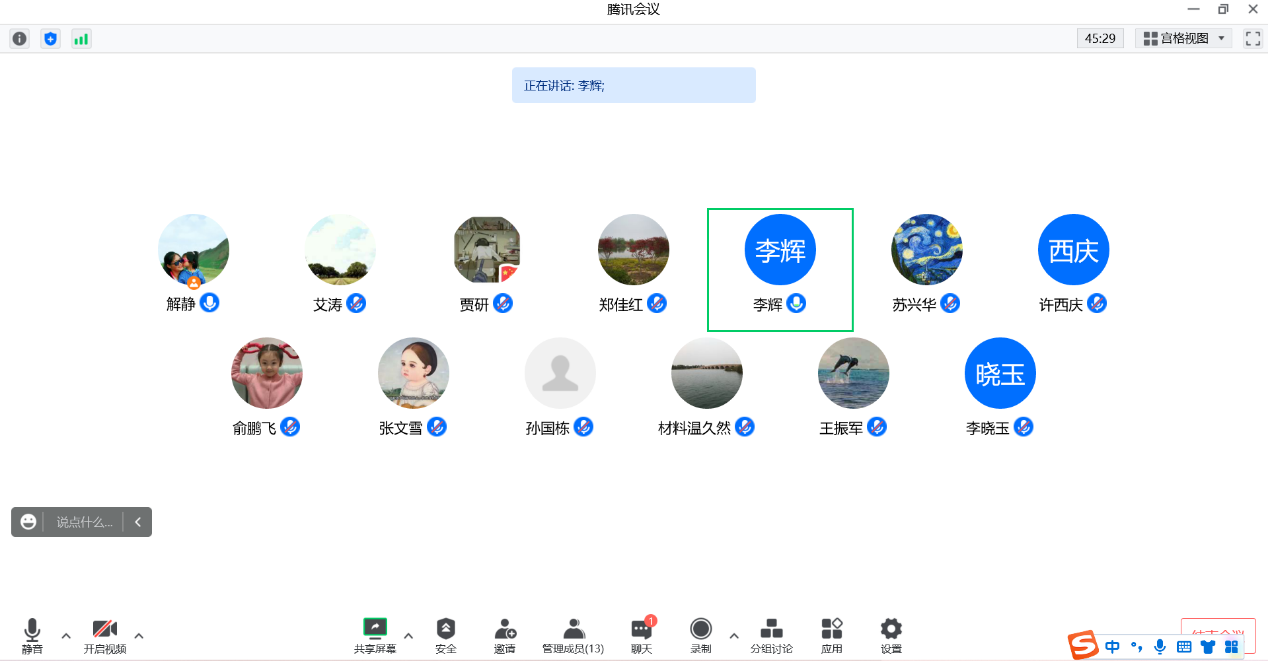Image resolution: width=1268 pixels, height=661 pixels.
Task: Open meeting Settings (设置) gear
Action: 890,634
